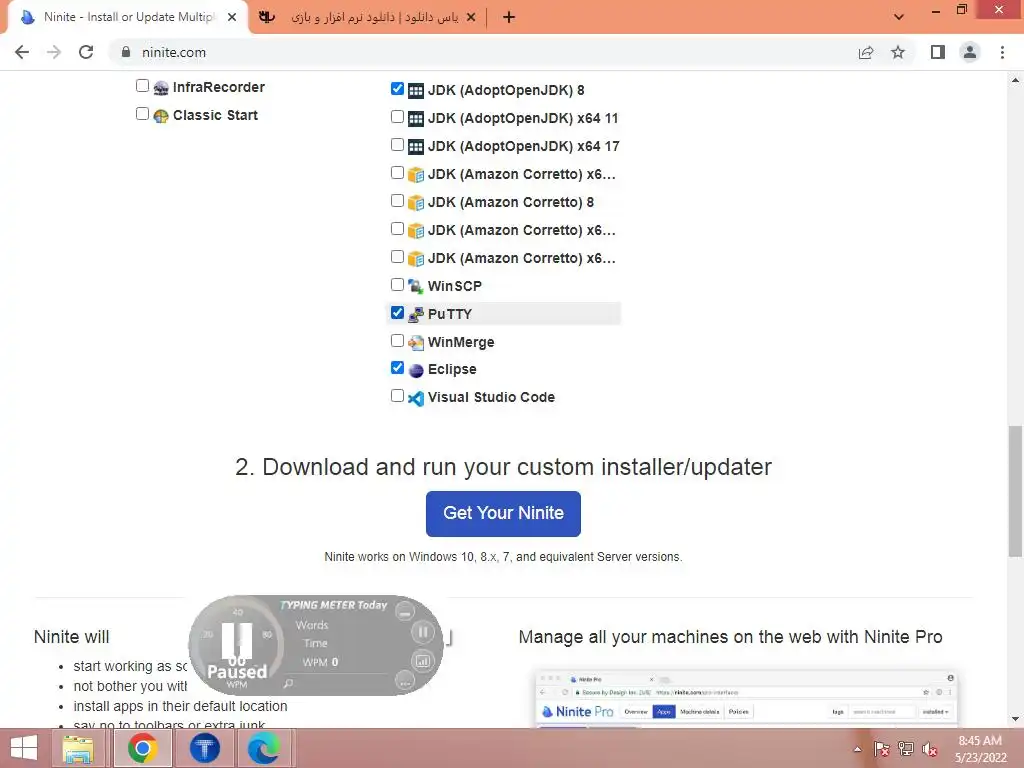Minimize the Typing Meter widget

(x=405, y=612)
